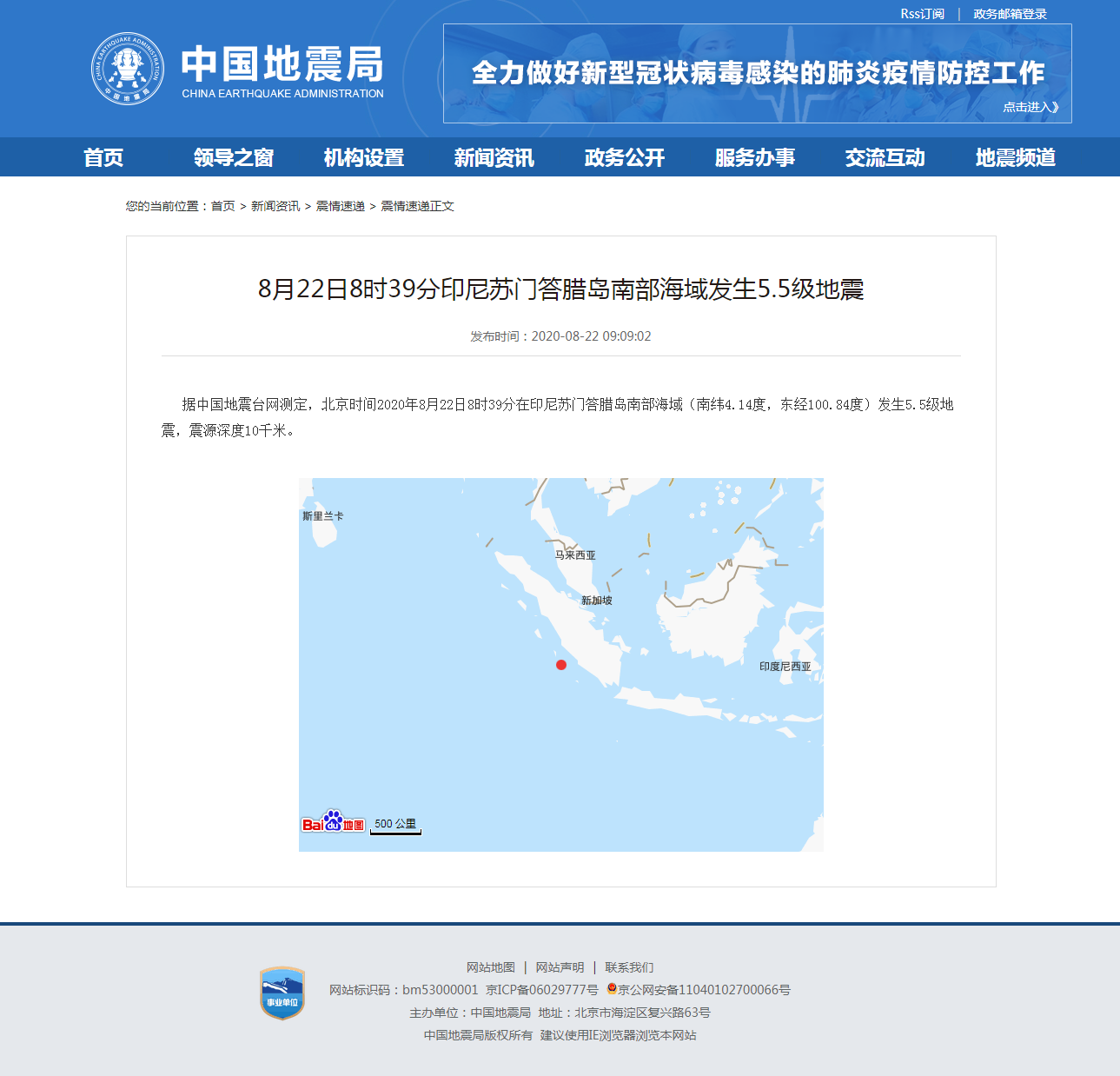This screenshot has width=1120, height=1076.
Task: Click the article headline about 5.5级地震
Action: (x=561, y=289)
